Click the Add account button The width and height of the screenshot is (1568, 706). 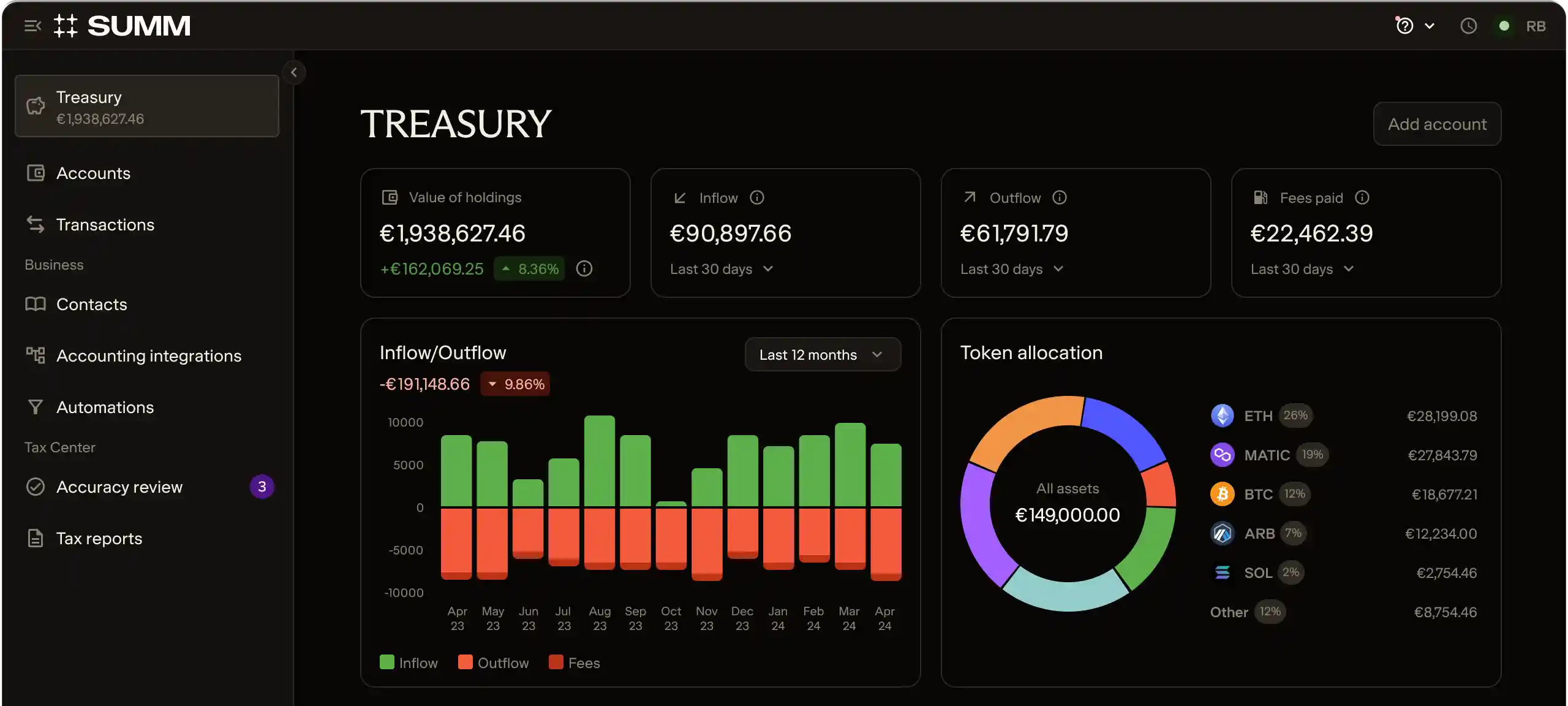(1436, 124)
